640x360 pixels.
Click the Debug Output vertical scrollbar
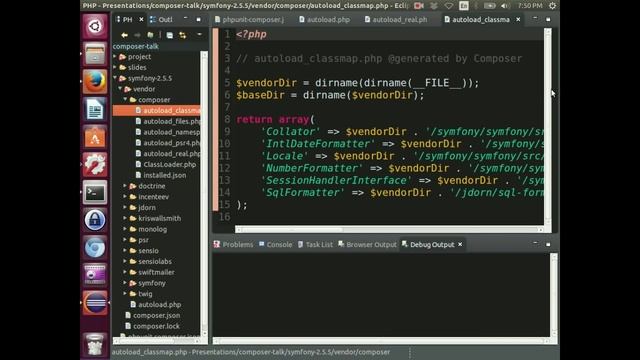point(554,295)
